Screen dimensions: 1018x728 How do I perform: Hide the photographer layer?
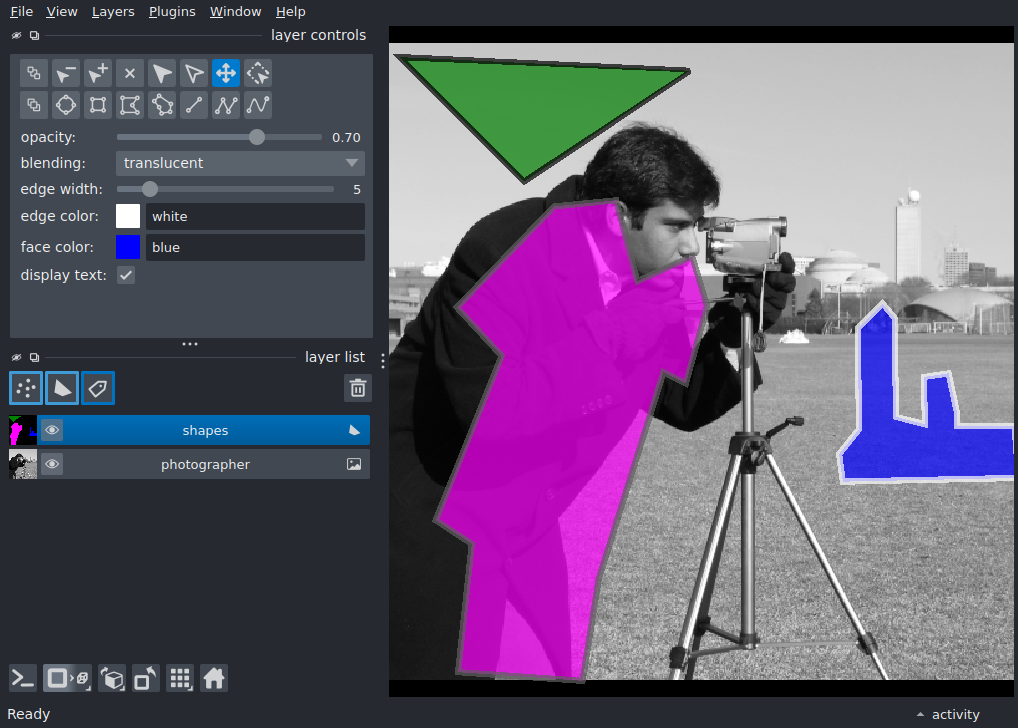(52, 464)
